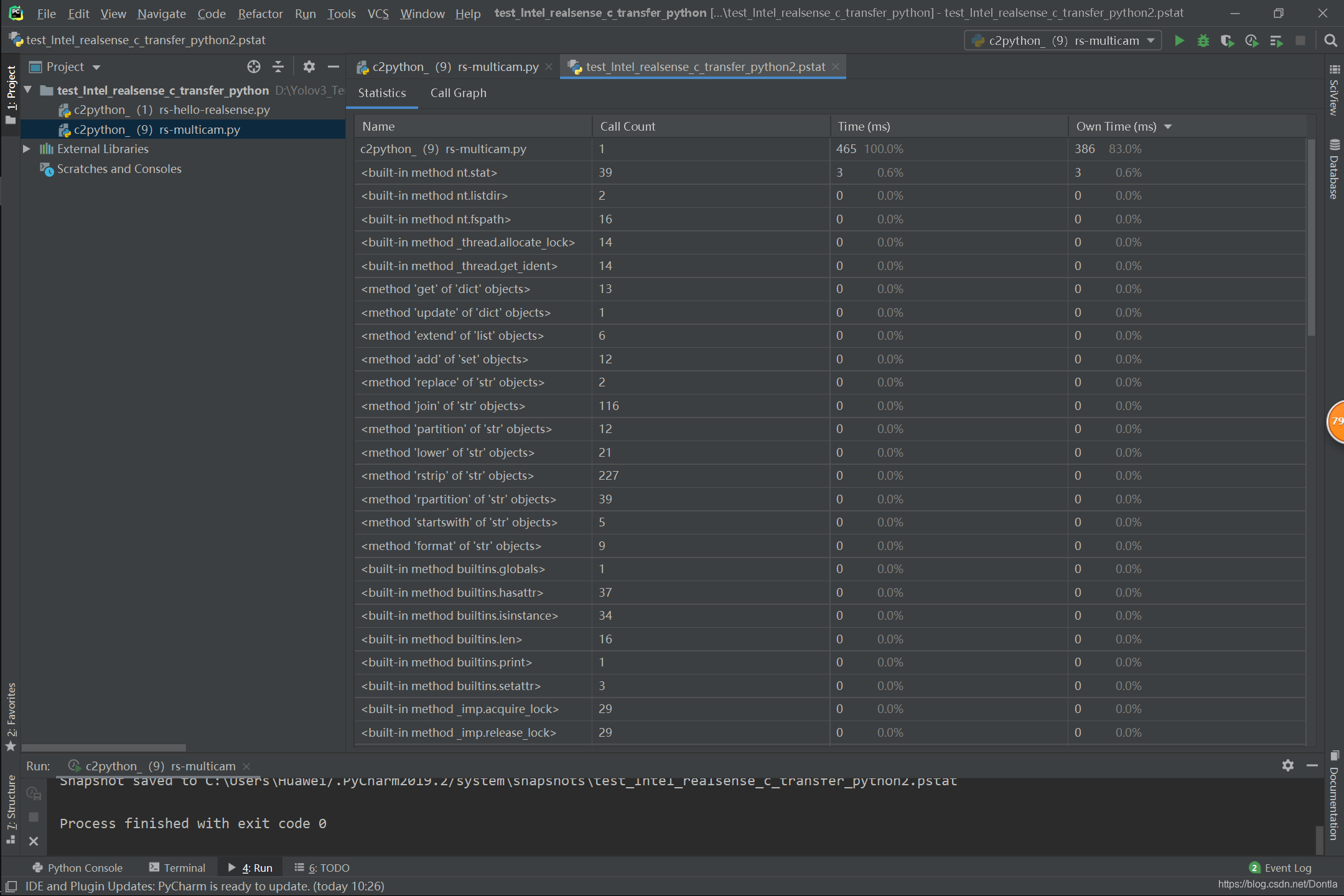Image resolution: width=1344 pixels, height=896 pixels.
Task: Select rs-hello-realsense.py in Project tree
Action: click(x=164, y=110)
